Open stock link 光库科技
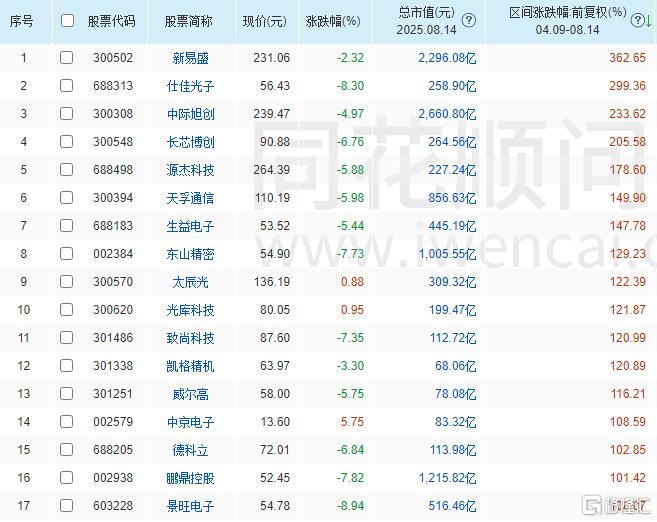 (191, 310)
